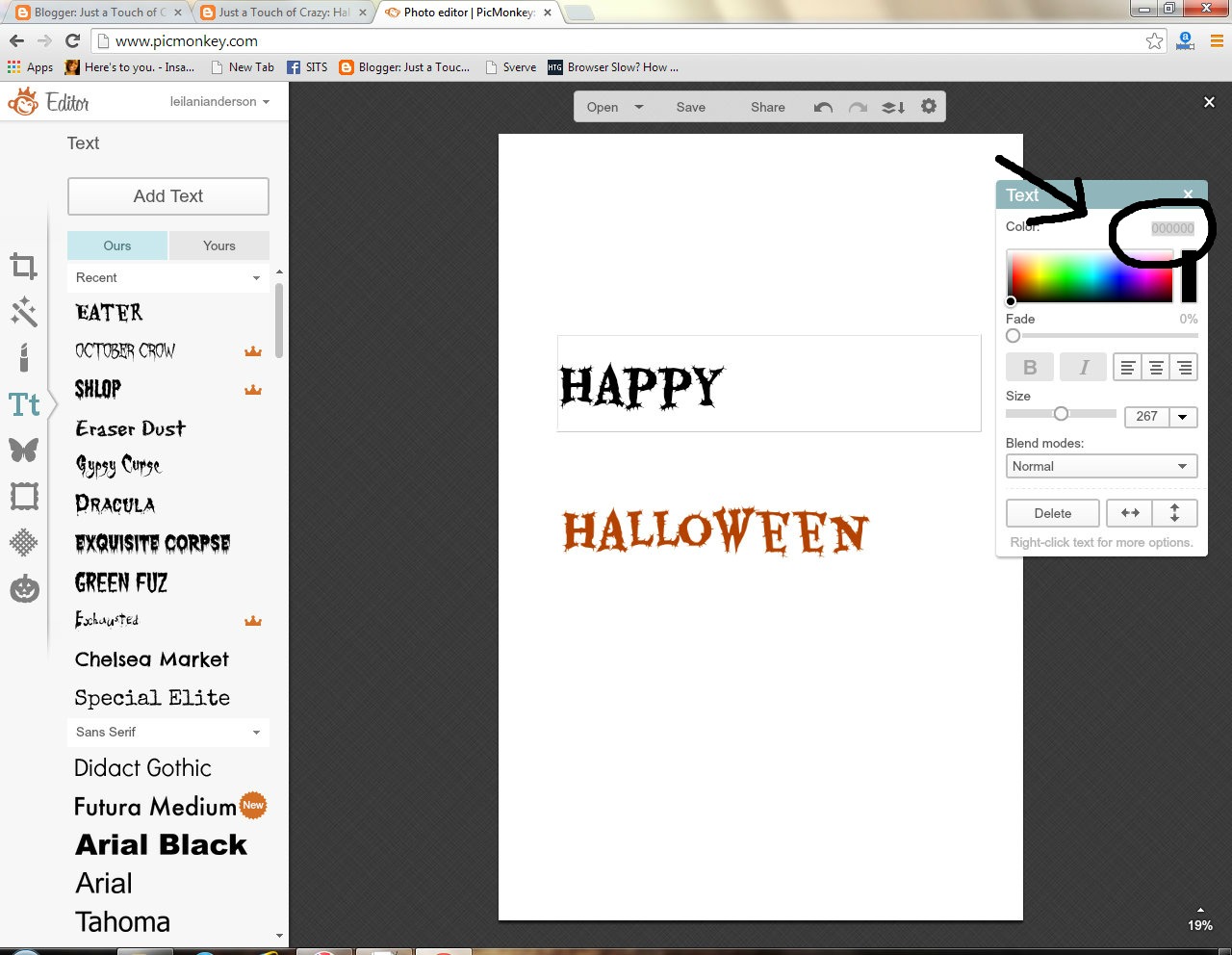Choose the Arial Black font
Image resolution: width=1232 pixels, height=955 pixels.
pyautogui.click(x=162, y=844)
